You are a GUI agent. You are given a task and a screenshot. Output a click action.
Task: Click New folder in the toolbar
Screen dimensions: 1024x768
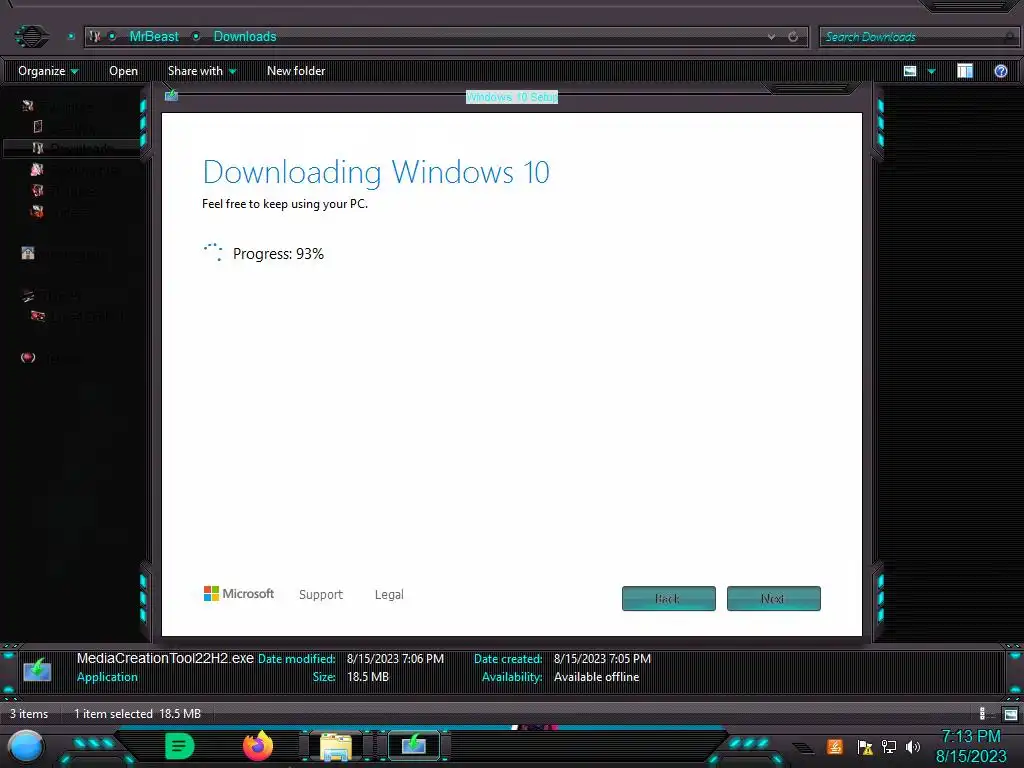click(x=296, y=71)
